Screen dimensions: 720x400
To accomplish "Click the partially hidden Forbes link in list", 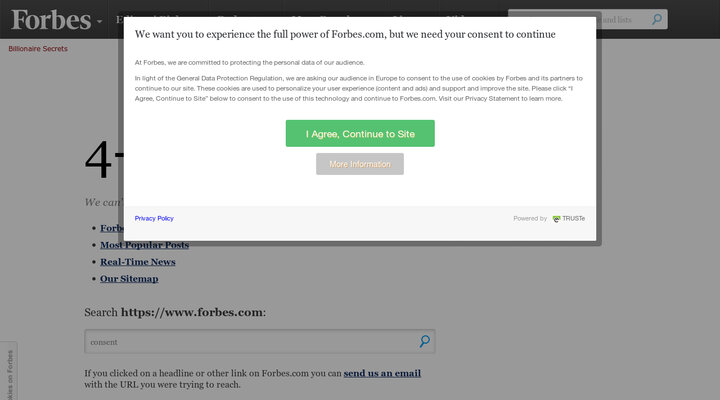I will pos(110,228).
